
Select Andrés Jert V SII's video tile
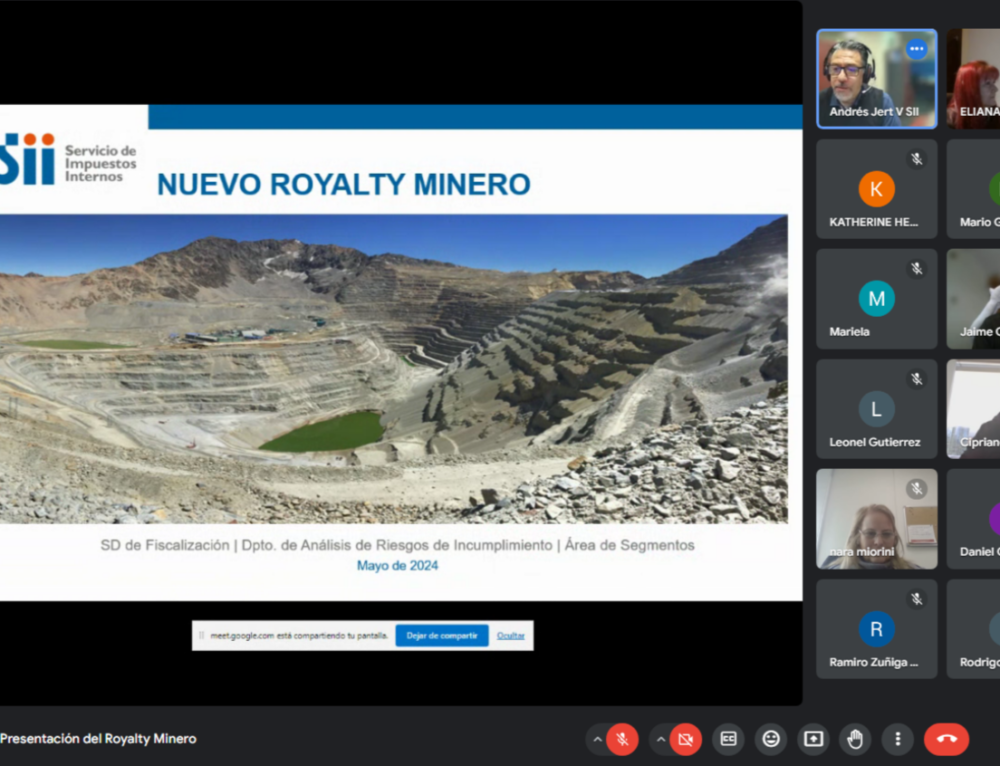(877, 78)
